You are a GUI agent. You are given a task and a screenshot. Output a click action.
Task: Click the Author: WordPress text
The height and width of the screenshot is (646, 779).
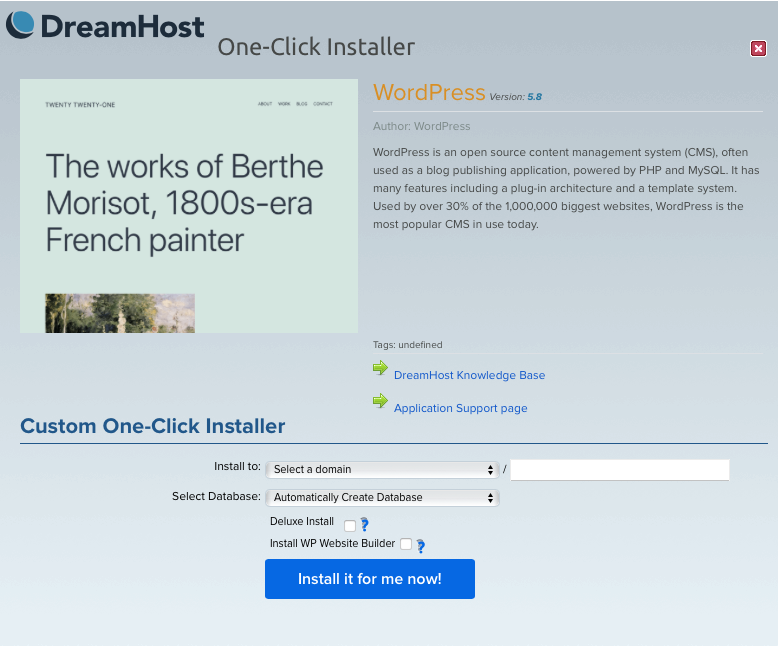click(x=421, y=126)
